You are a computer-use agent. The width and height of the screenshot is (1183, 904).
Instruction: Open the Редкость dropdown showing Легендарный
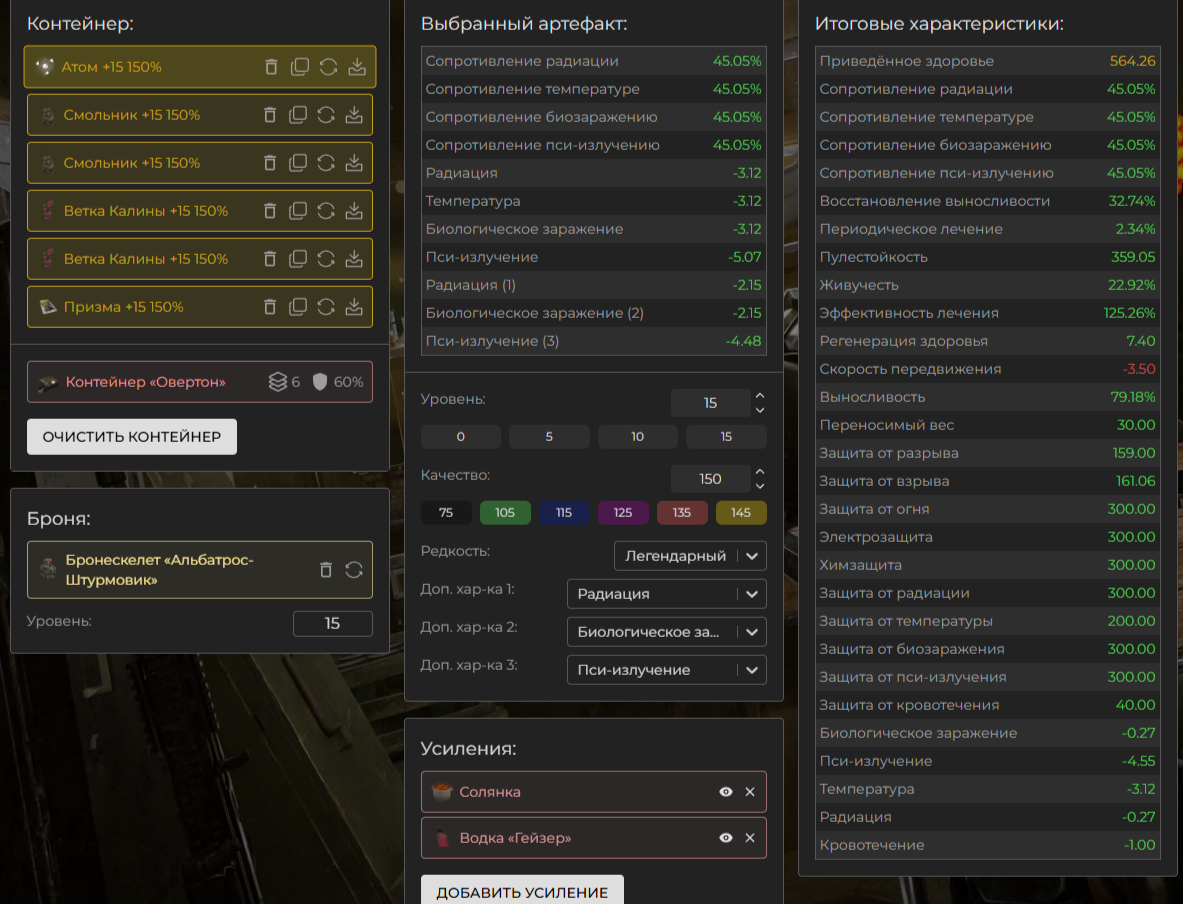pyautogui.click(x=690, y=556)
